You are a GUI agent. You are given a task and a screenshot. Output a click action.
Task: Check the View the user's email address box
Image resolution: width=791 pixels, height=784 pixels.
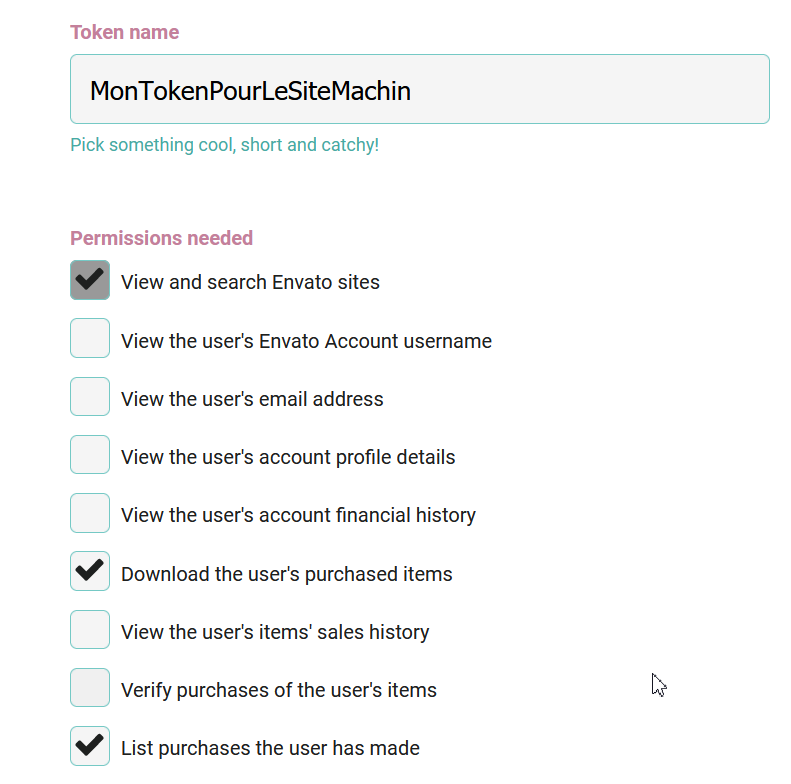tap(90, 397)
